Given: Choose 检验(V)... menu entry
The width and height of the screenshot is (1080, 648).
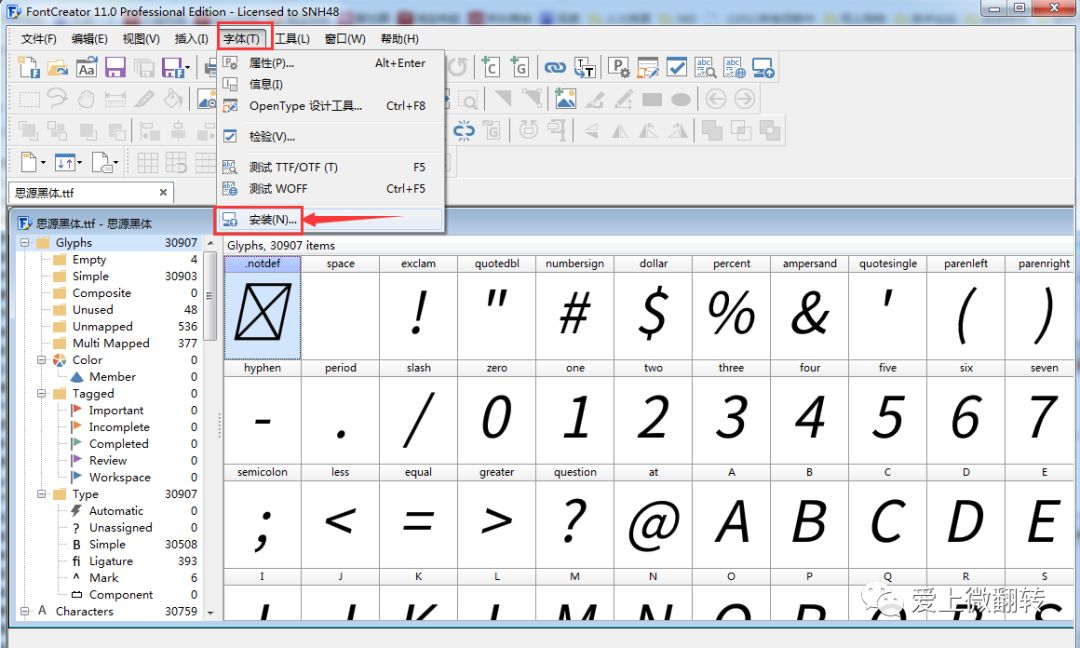Looking at the screenshot, I should point(331,136).
